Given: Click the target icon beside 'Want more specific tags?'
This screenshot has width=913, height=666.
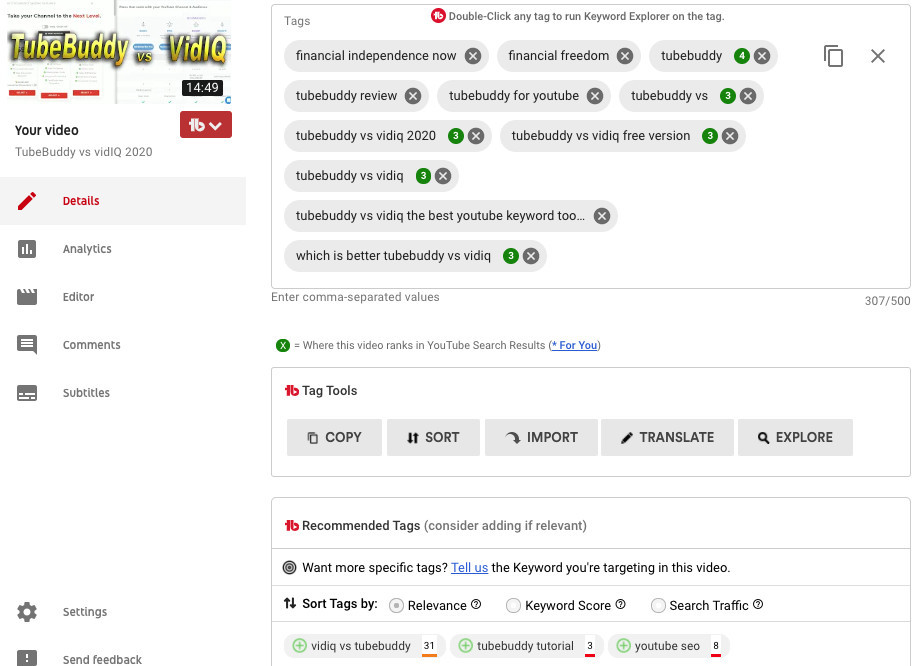Looking at the screenshot, I should [x=289, y=568].
